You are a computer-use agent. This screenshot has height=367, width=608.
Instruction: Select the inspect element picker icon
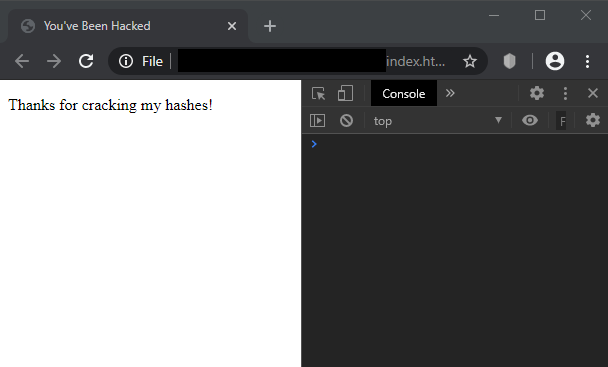tap(318, 93)
